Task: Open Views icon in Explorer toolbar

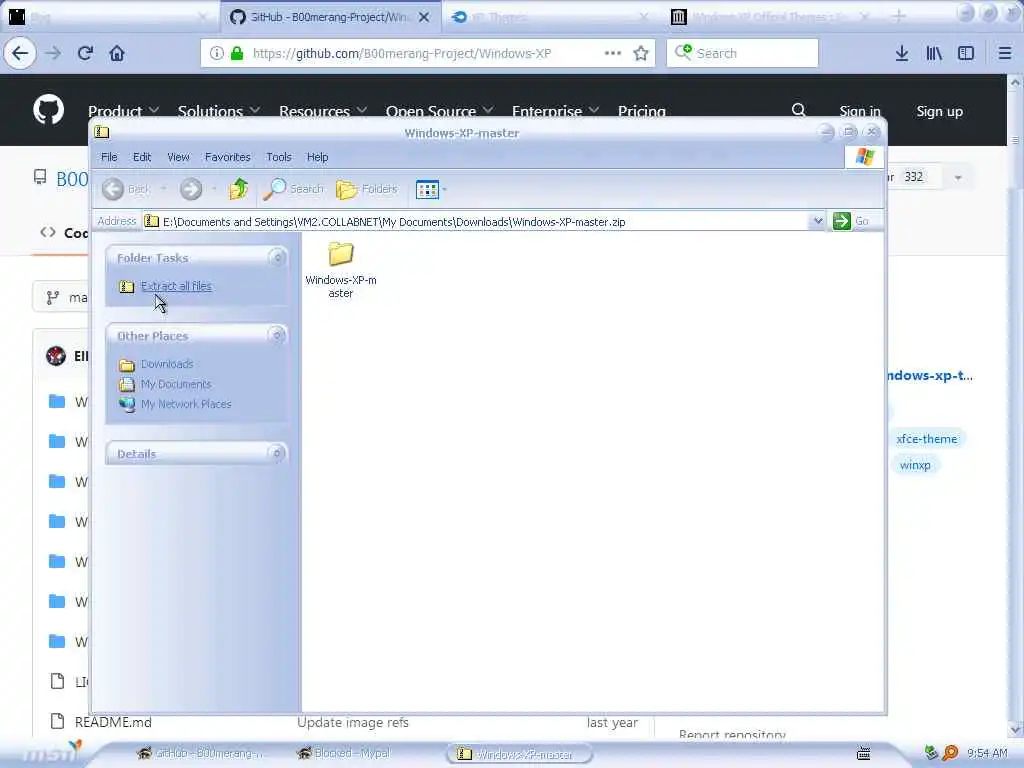Action: point(427,189)
